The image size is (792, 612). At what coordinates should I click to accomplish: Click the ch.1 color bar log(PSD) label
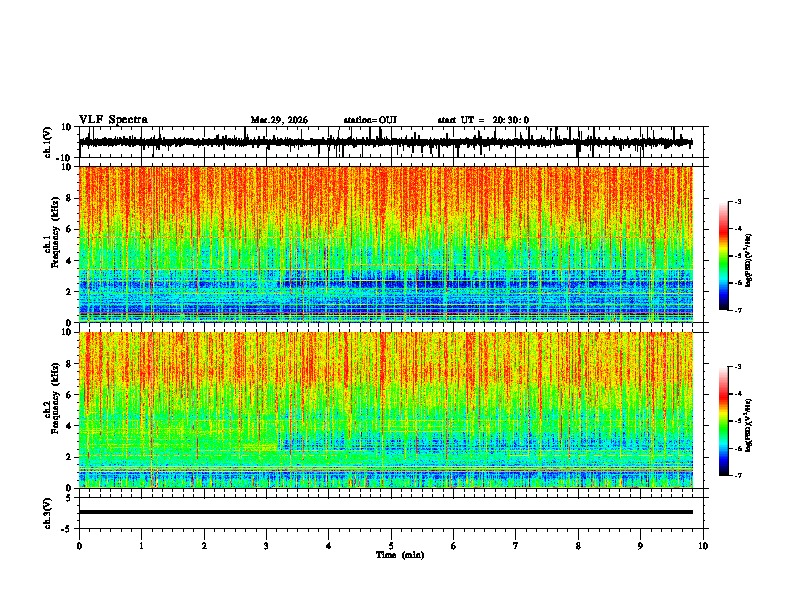(748, 261)
